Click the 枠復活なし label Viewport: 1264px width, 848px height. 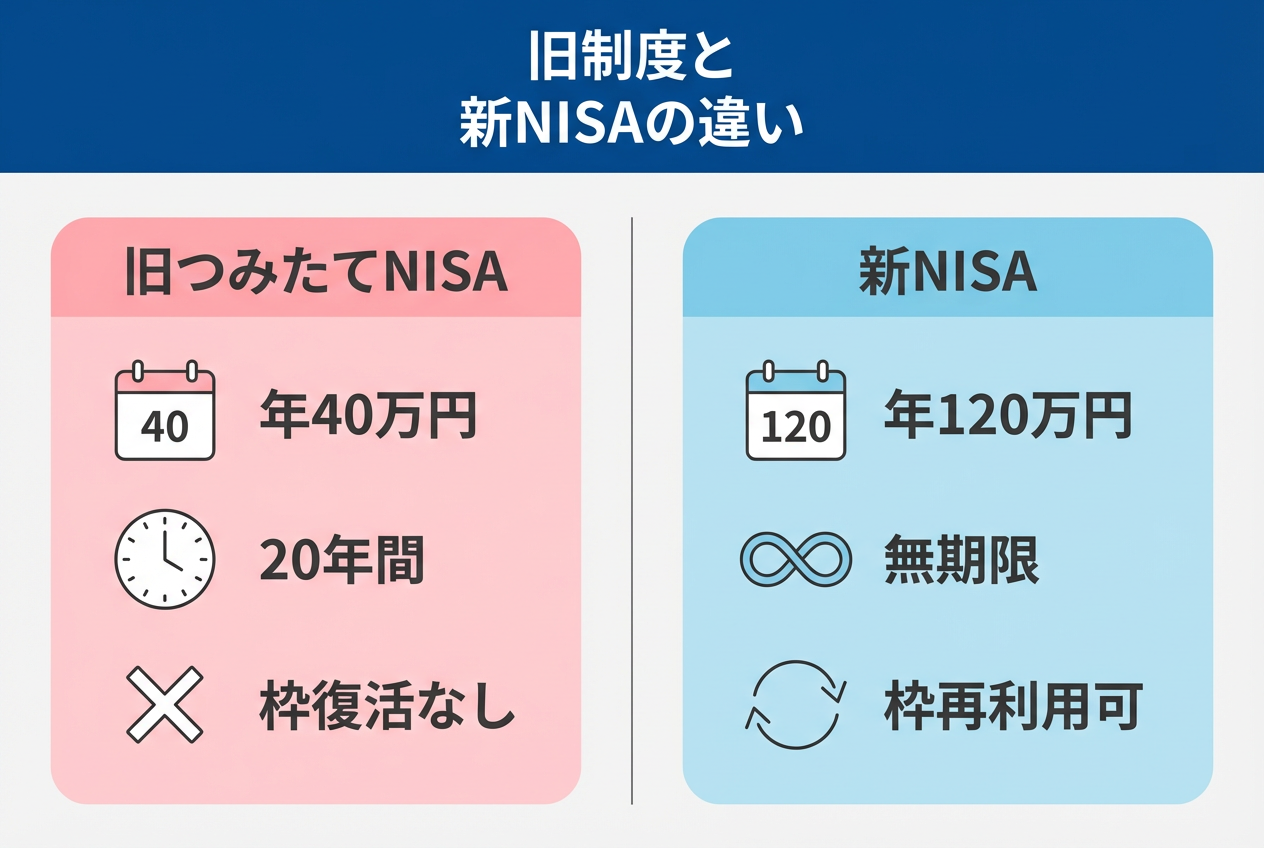click(x=388, y=707)
